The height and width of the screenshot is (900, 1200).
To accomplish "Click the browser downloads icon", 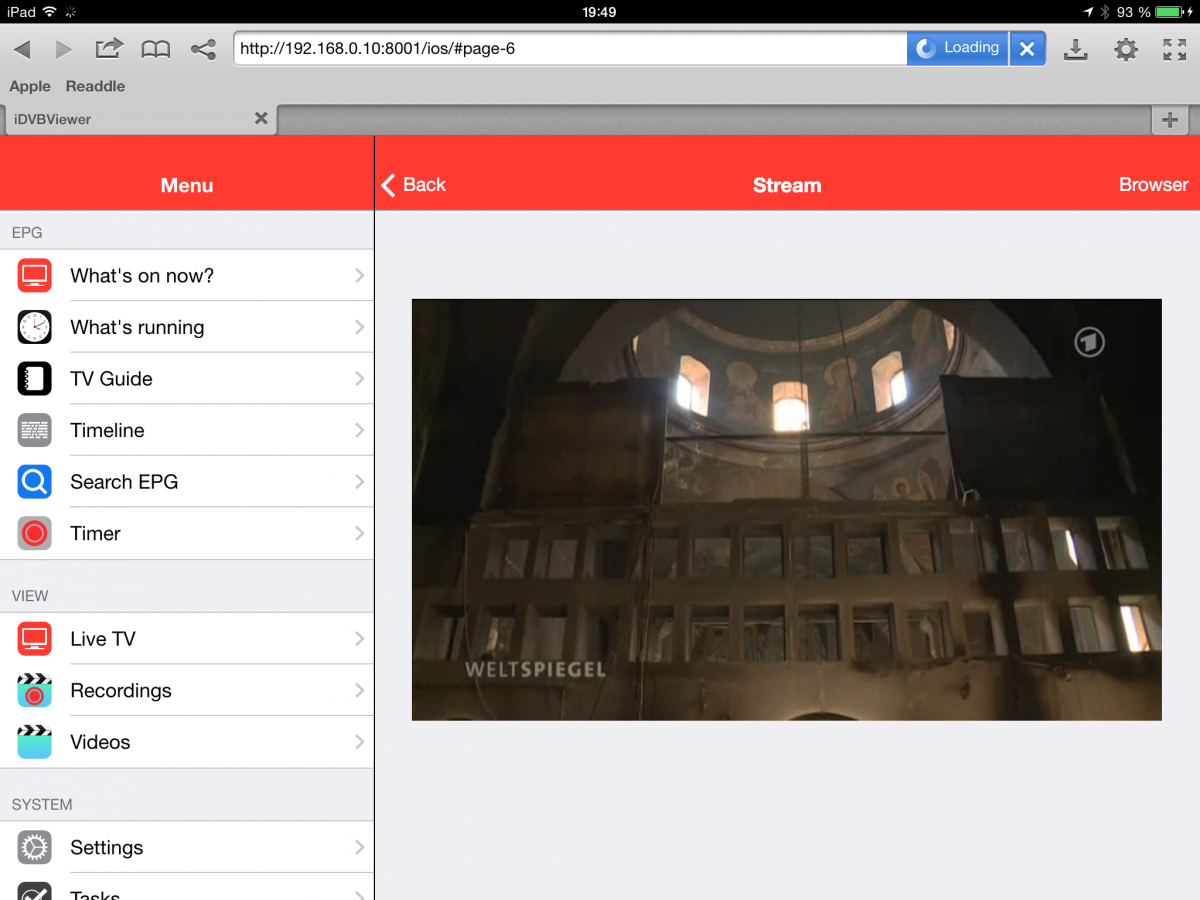I will tap(1075, 49).
